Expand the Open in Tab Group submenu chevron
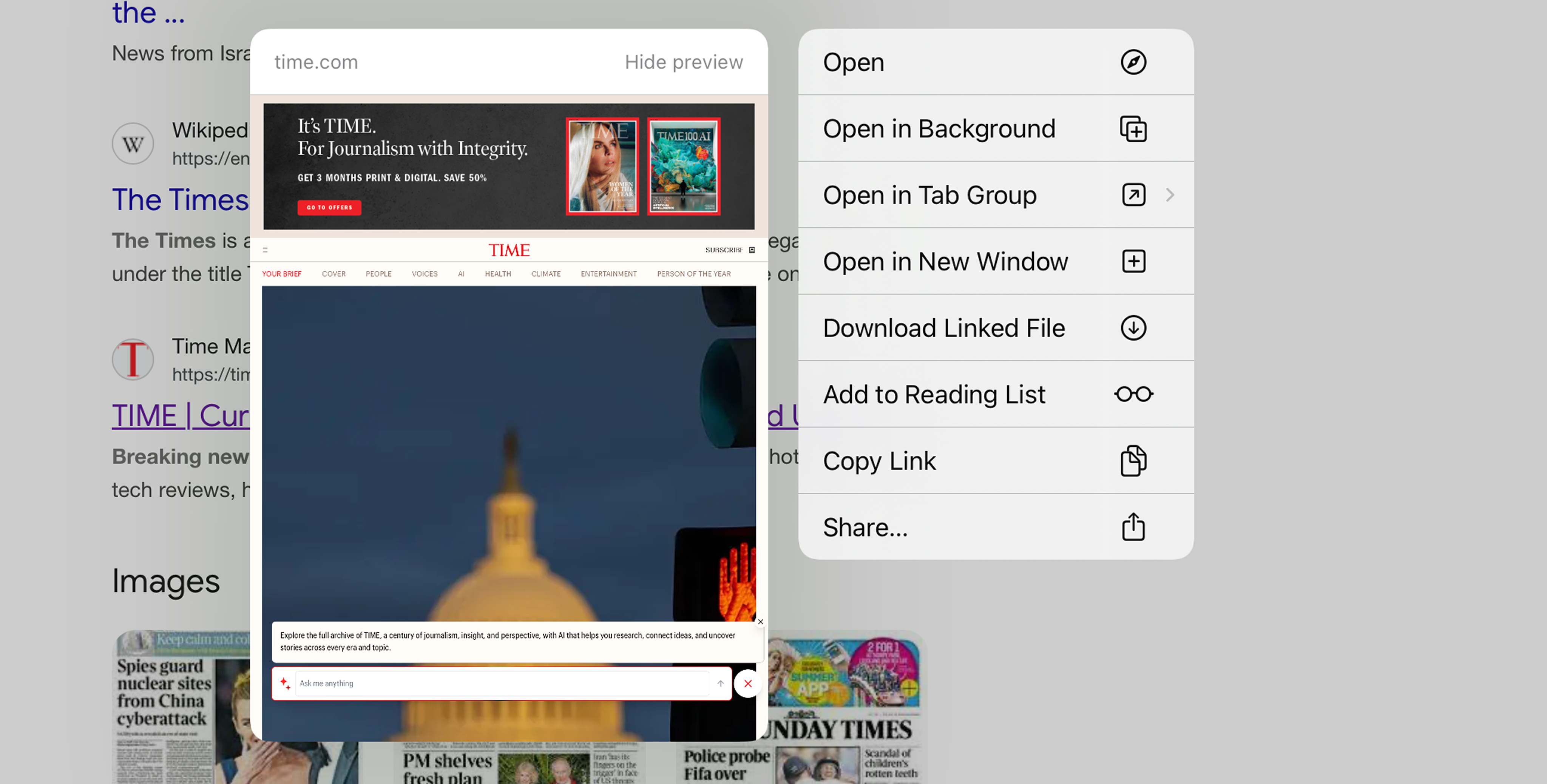The image size is (1547, 784). coord(1169,195)
